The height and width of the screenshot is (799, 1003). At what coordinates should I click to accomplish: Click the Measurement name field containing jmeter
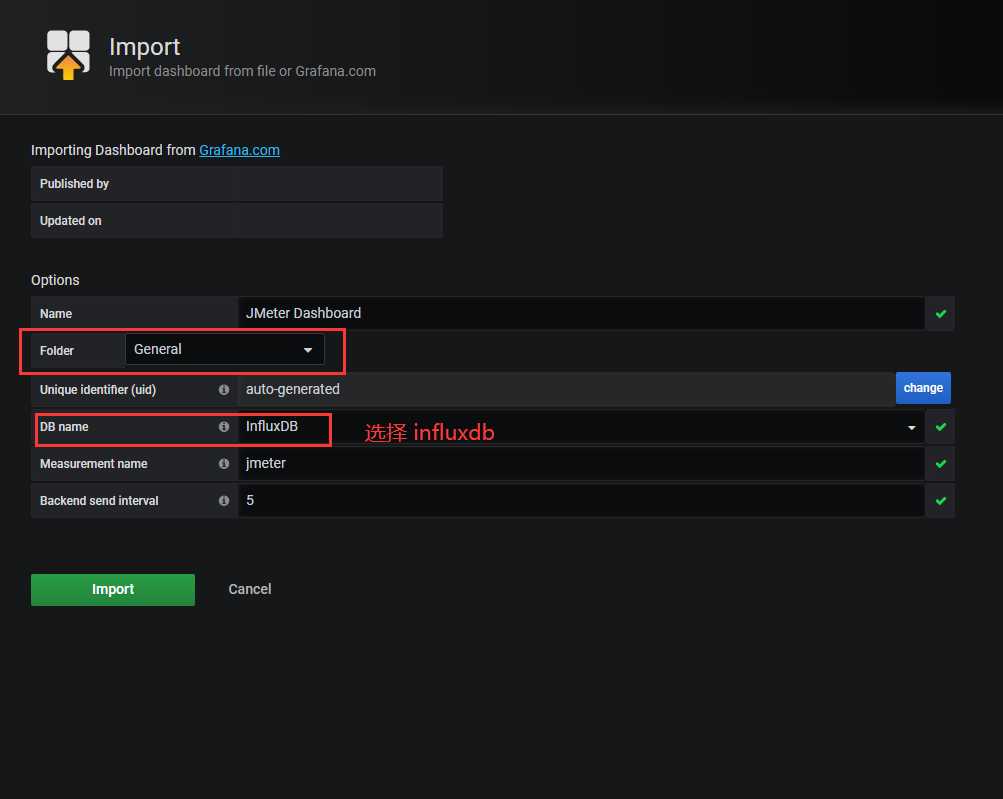tap(581, 464)
